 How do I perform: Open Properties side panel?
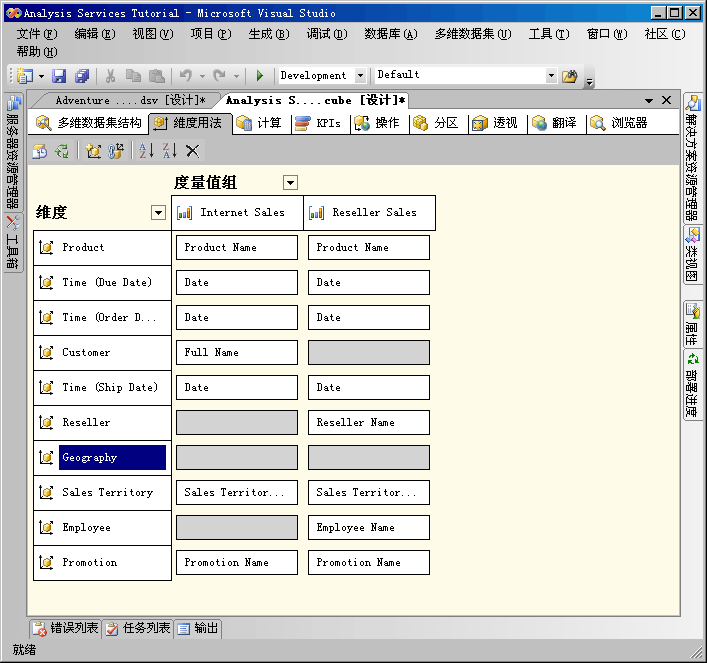[x=693, y=323]
